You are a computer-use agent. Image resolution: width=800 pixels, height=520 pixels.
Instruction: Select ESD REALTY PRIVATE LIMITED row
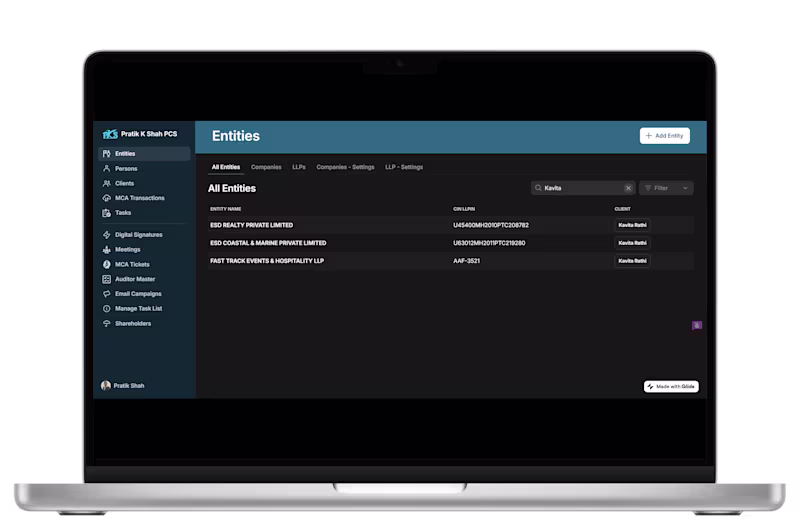[x=450, y=225]
